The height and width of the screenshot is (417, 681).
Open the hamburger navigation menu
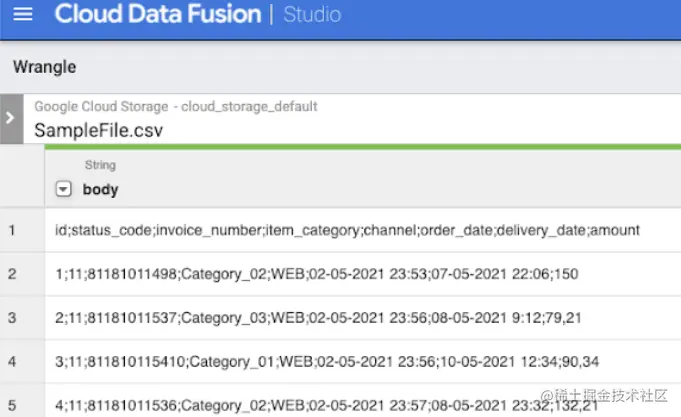click(23, 14)
